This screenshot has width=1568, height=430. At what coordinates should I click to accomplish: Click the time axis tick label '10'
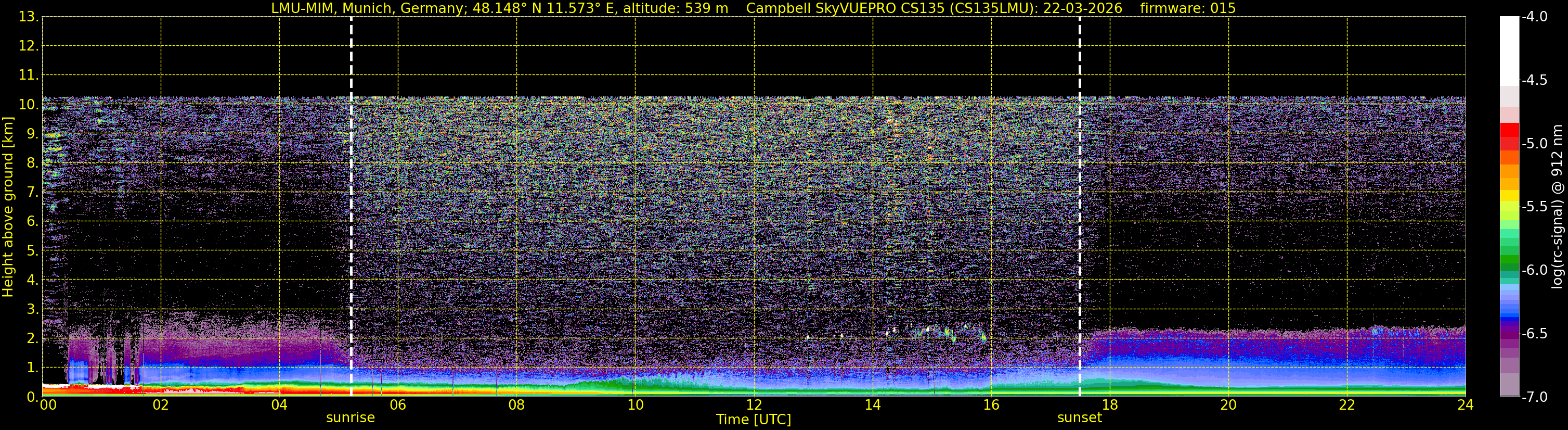(636, 405)
